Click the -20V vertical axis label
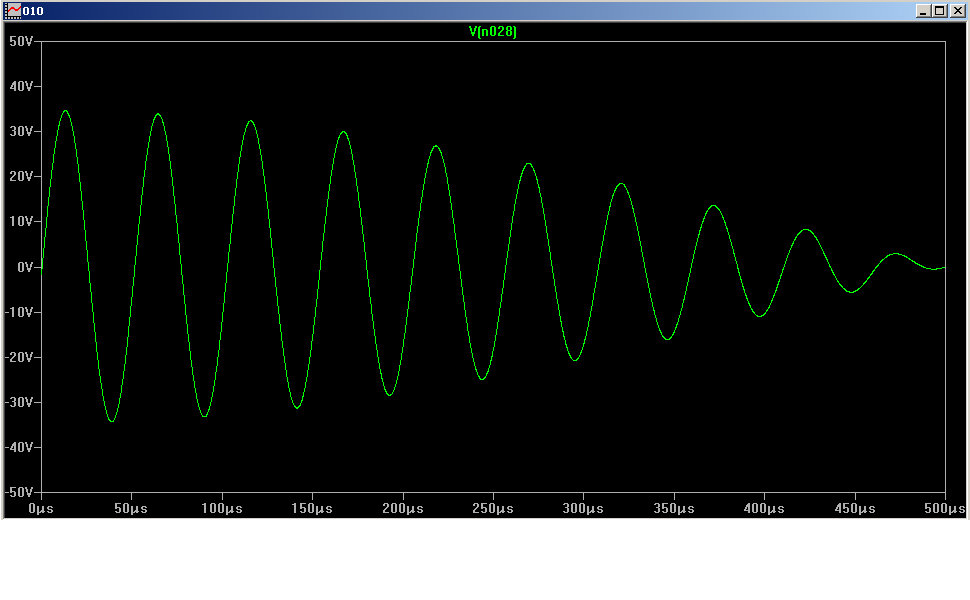970x600 pixels. pyautogui.click(x=19, y=357)
